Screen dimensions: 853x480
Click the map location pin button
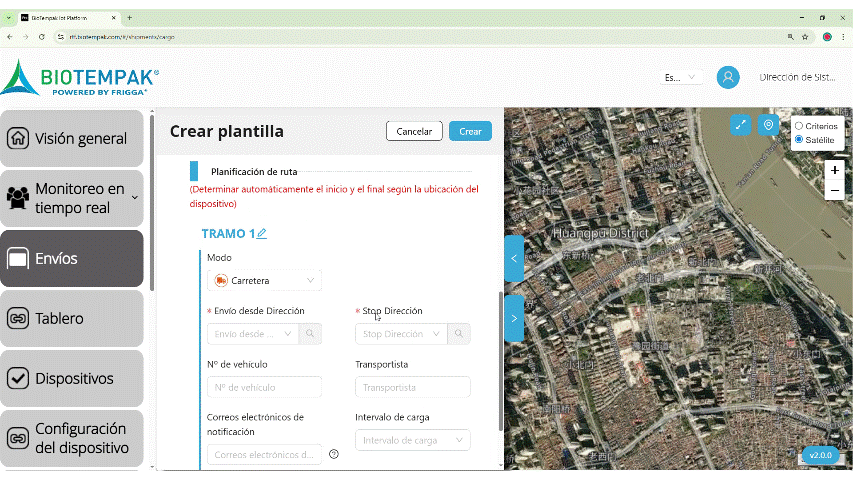(768, 125)
